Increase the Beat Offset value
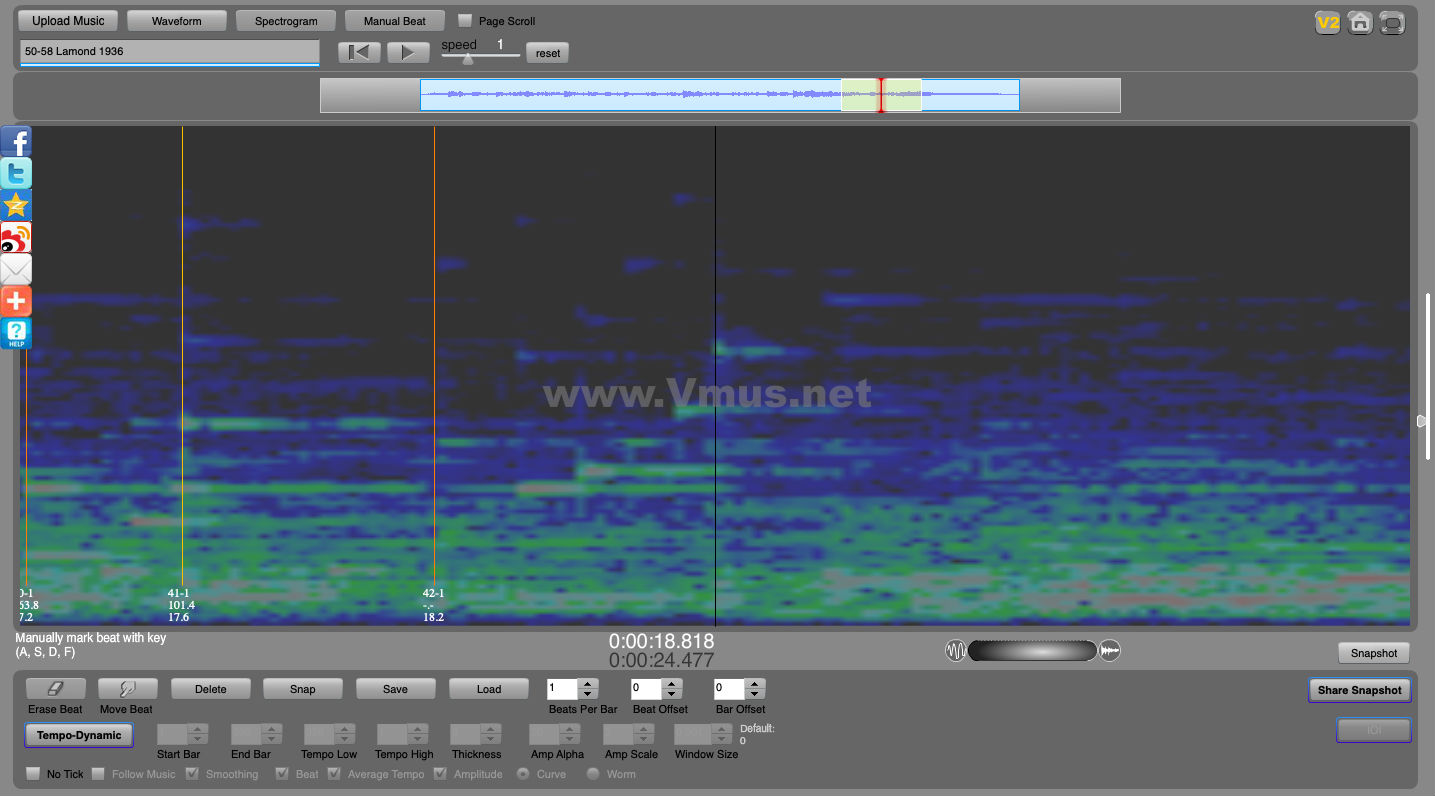Viewport: 1435px width, 796px height. 672,684
